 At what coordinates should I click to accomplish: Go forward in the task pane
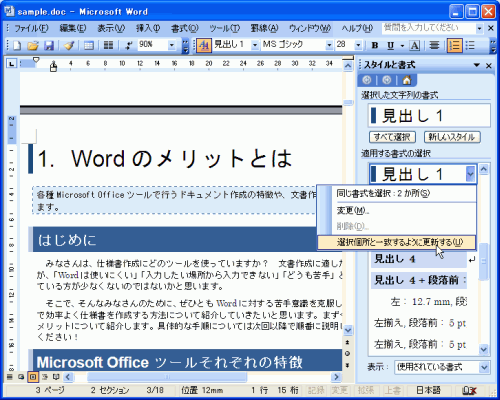pos(387,80)
